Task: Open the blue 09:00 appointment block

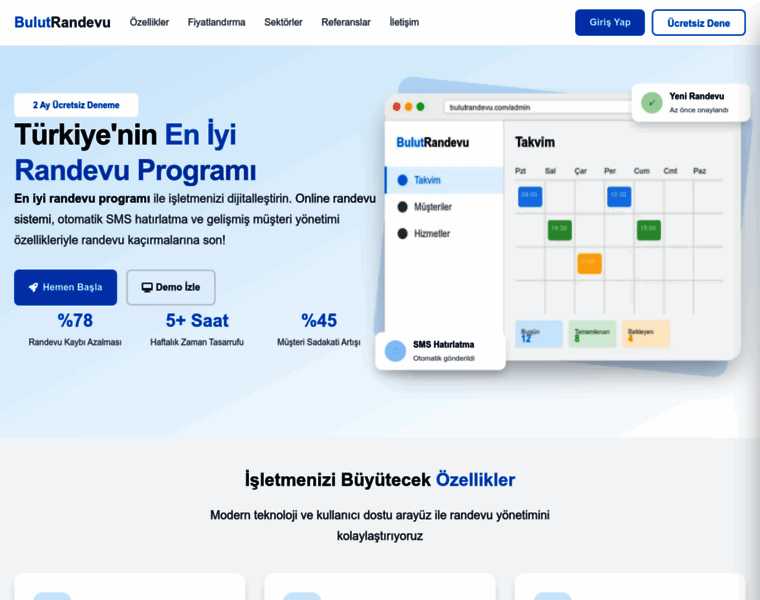Action: coord(529,196)
